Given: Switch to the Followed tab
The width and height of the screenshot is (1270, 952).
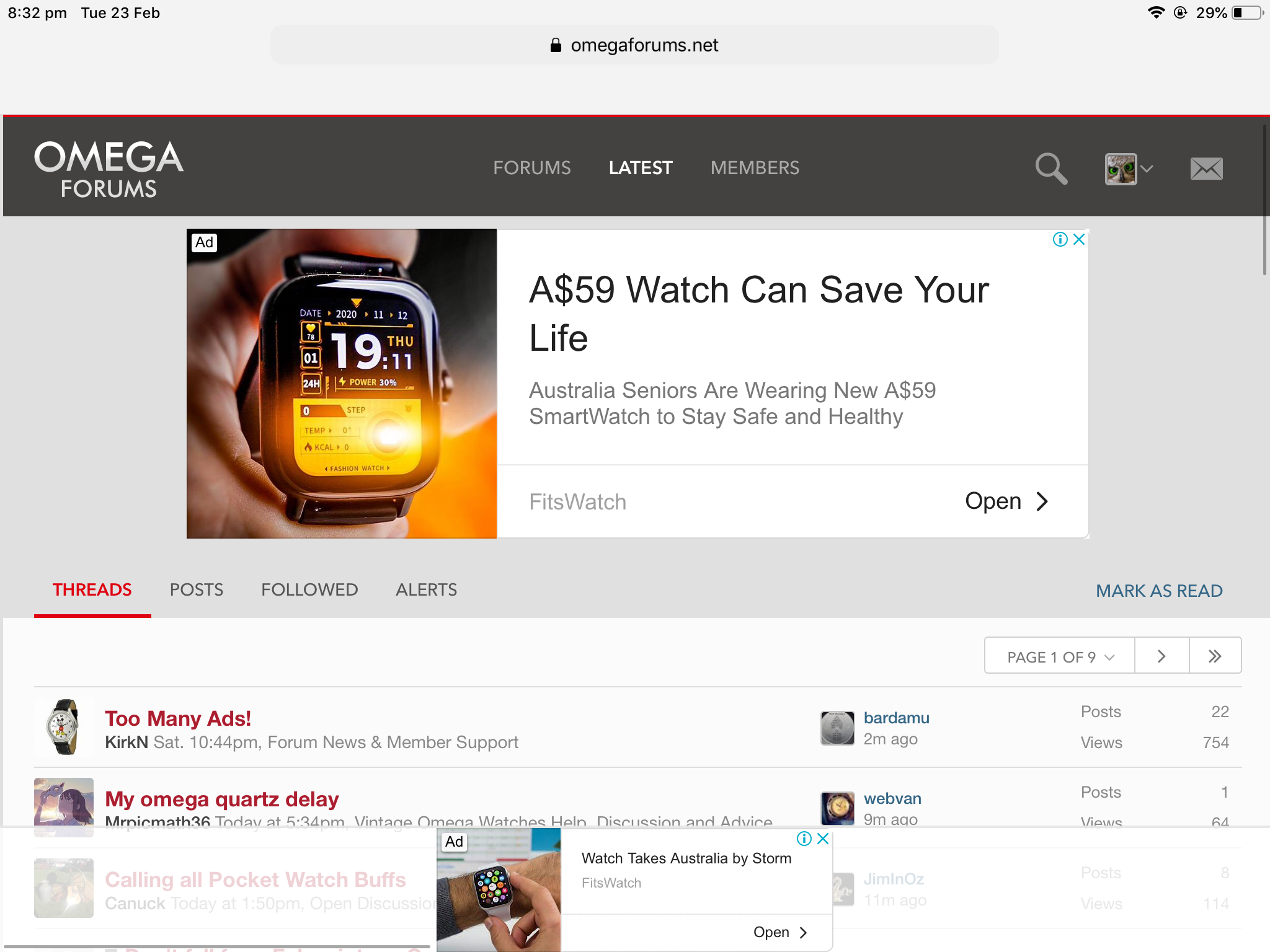Looking at the screenshot, I should pos(309,589).
